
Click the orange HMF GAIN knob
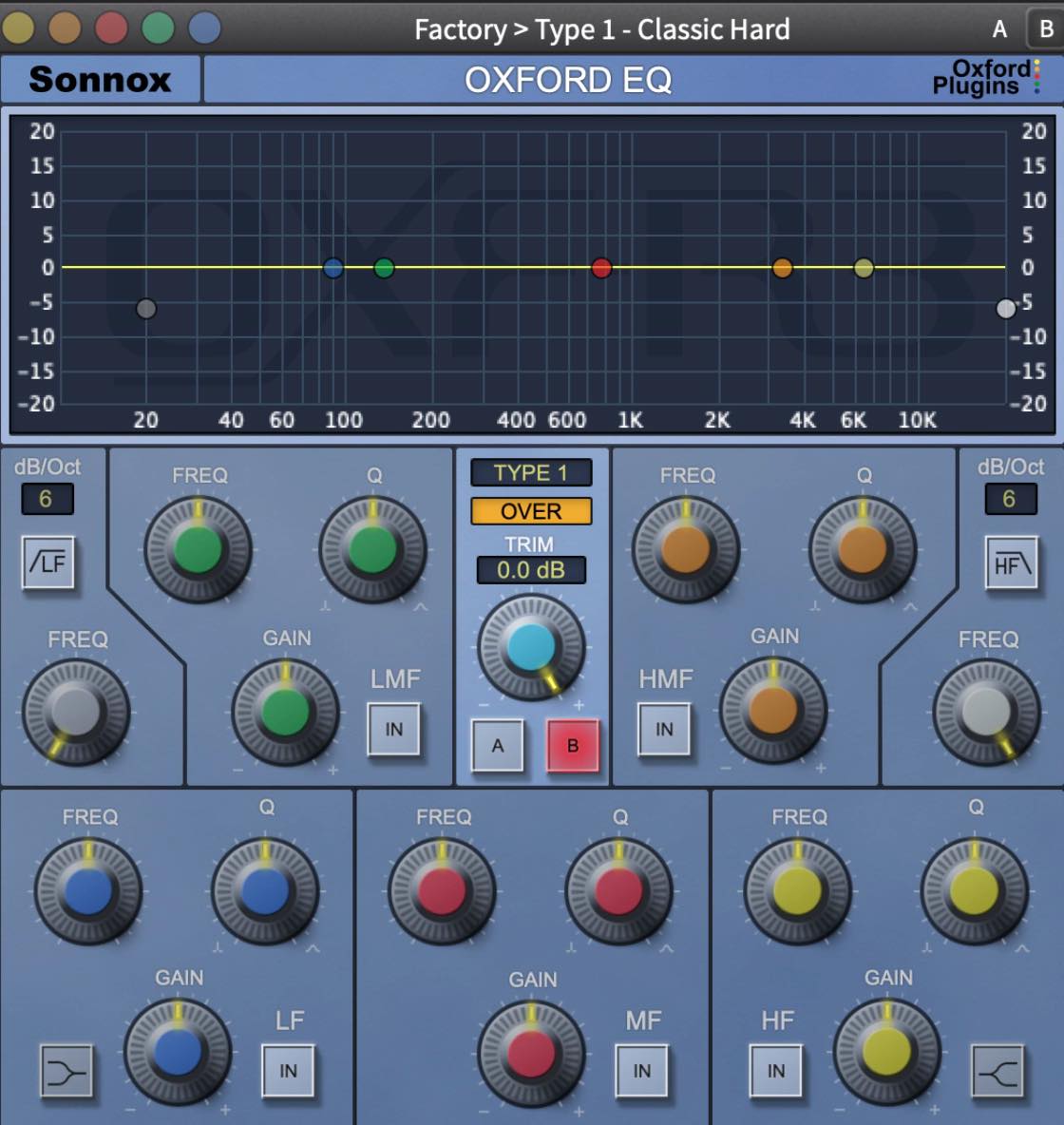(x=772, y=711)
